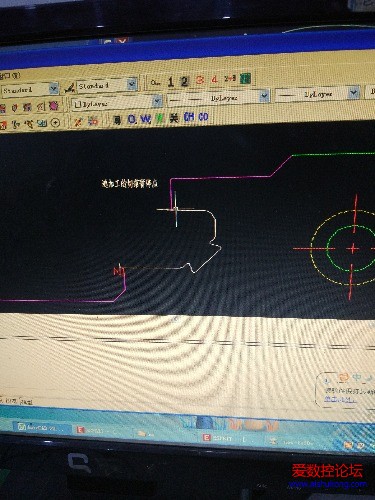The width and height of the screenshot is (375, 500).
Task: Click the green square icon after 2+8
Action: point(245,78)
